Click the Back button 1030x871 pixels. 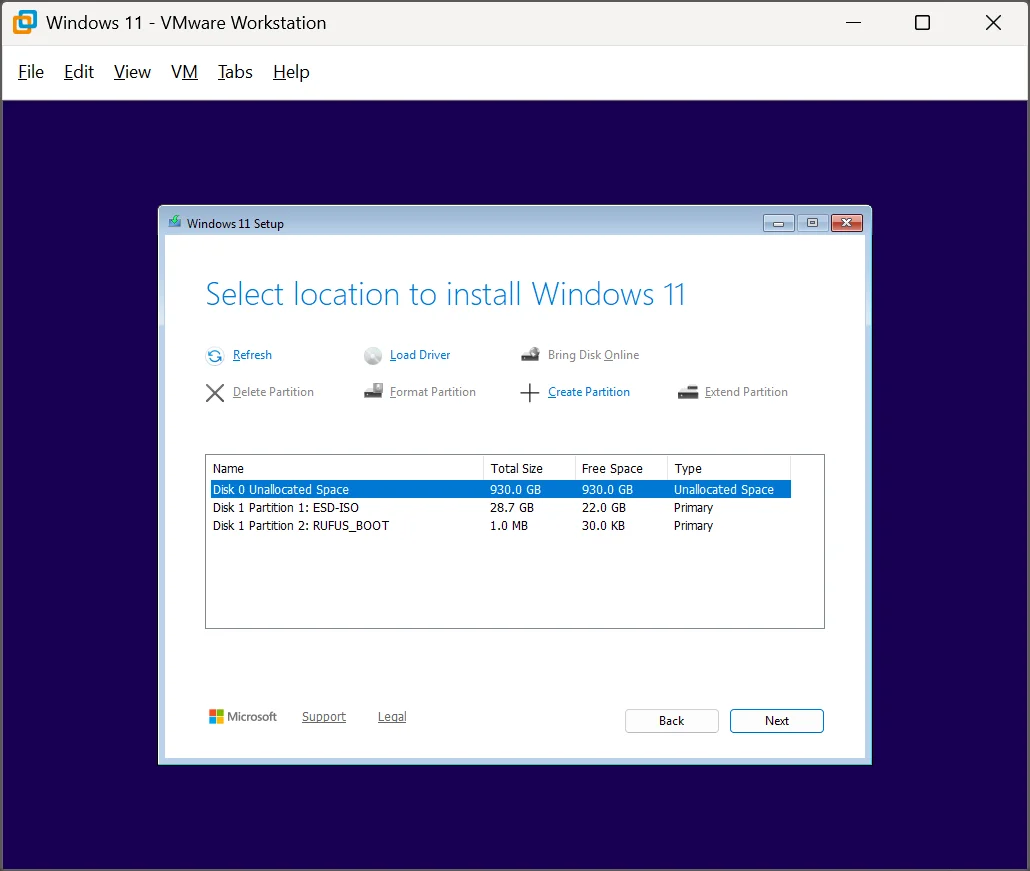click(x=671, y=721)
